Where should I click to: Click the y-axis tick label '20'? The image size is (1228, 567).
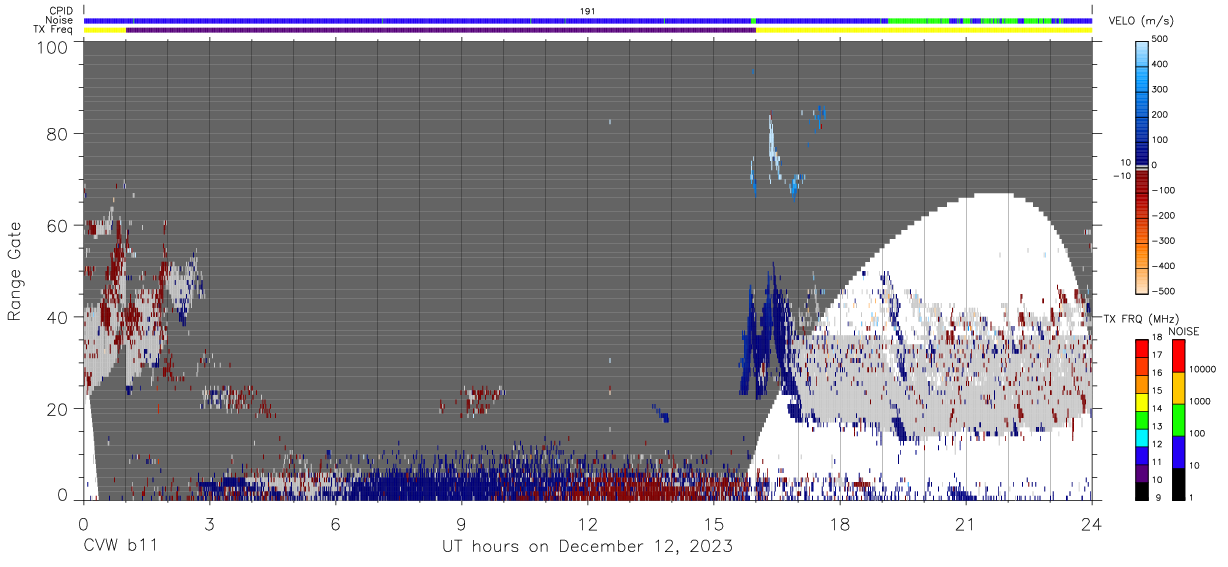[57, 409]
